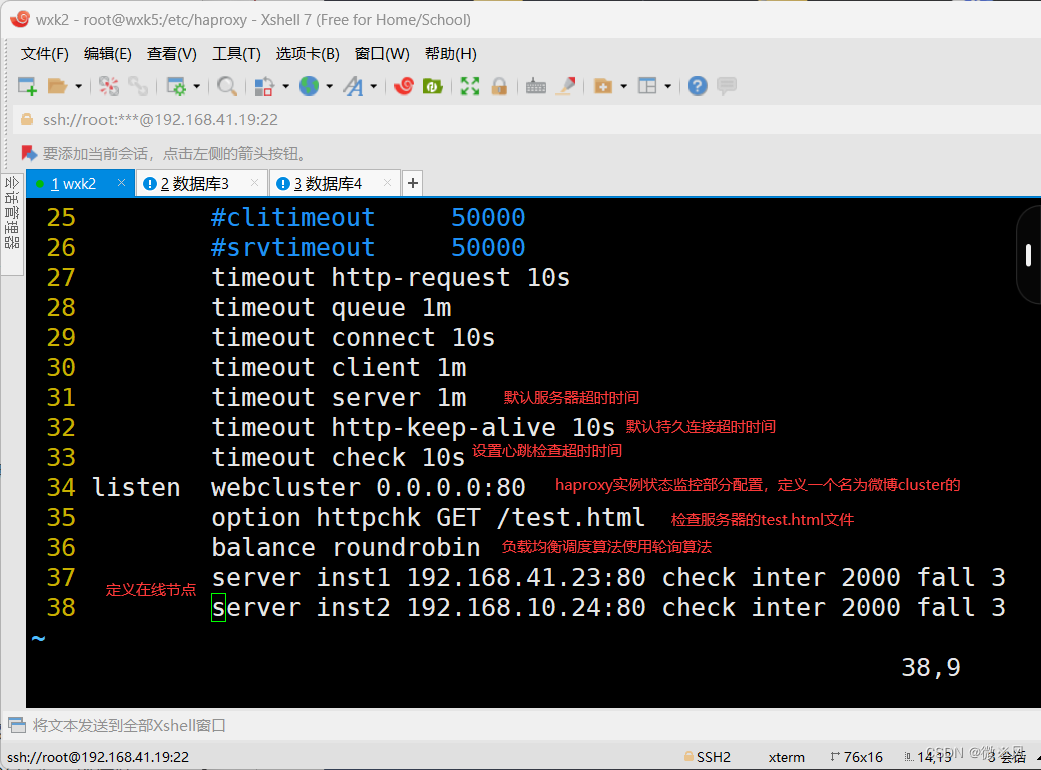Select the highlight pen tool
The image size is (1041, 770).
[x=566, y=86]
